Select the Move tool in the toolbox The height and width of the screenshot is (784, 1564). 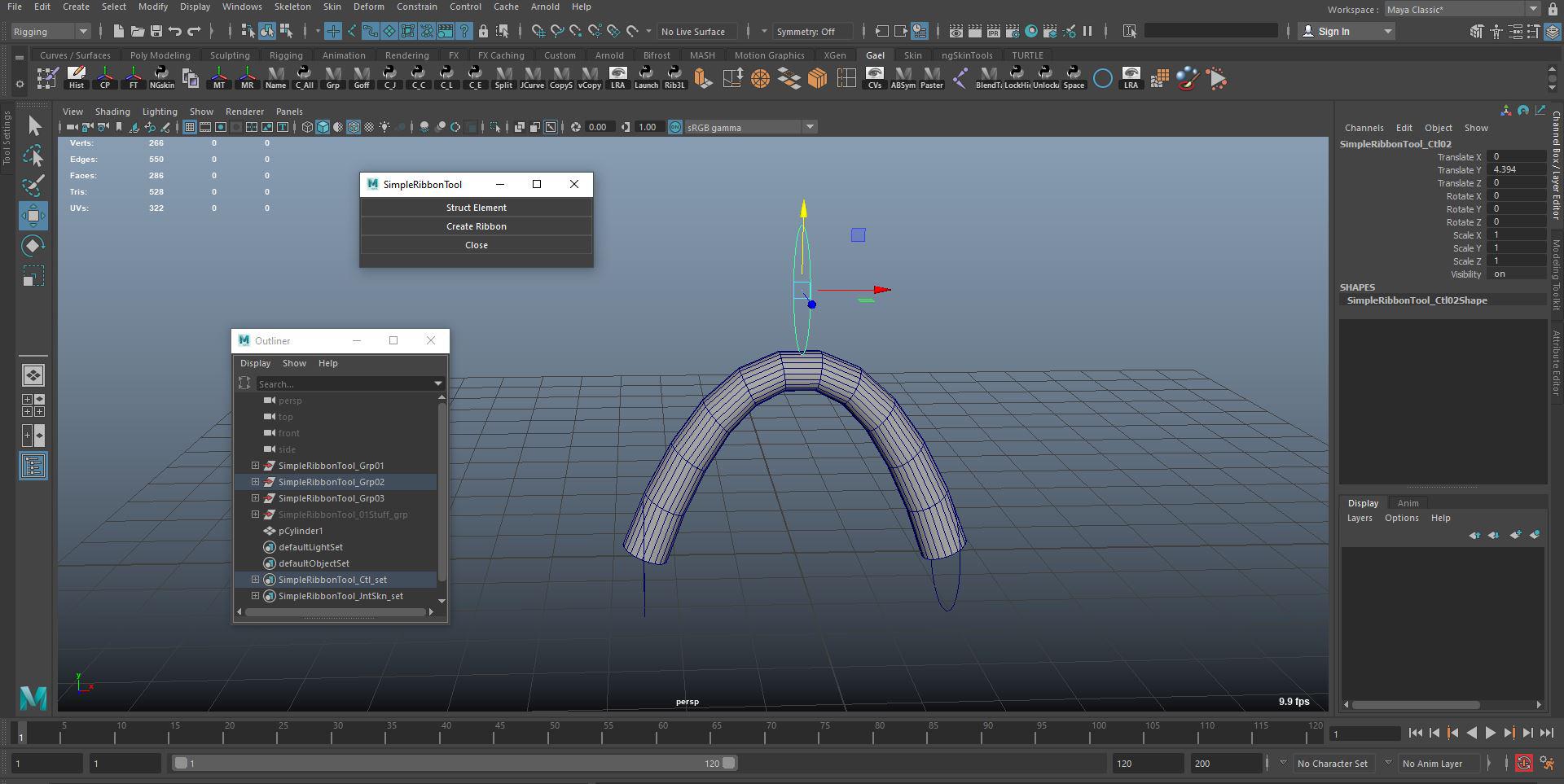point(33,216)
